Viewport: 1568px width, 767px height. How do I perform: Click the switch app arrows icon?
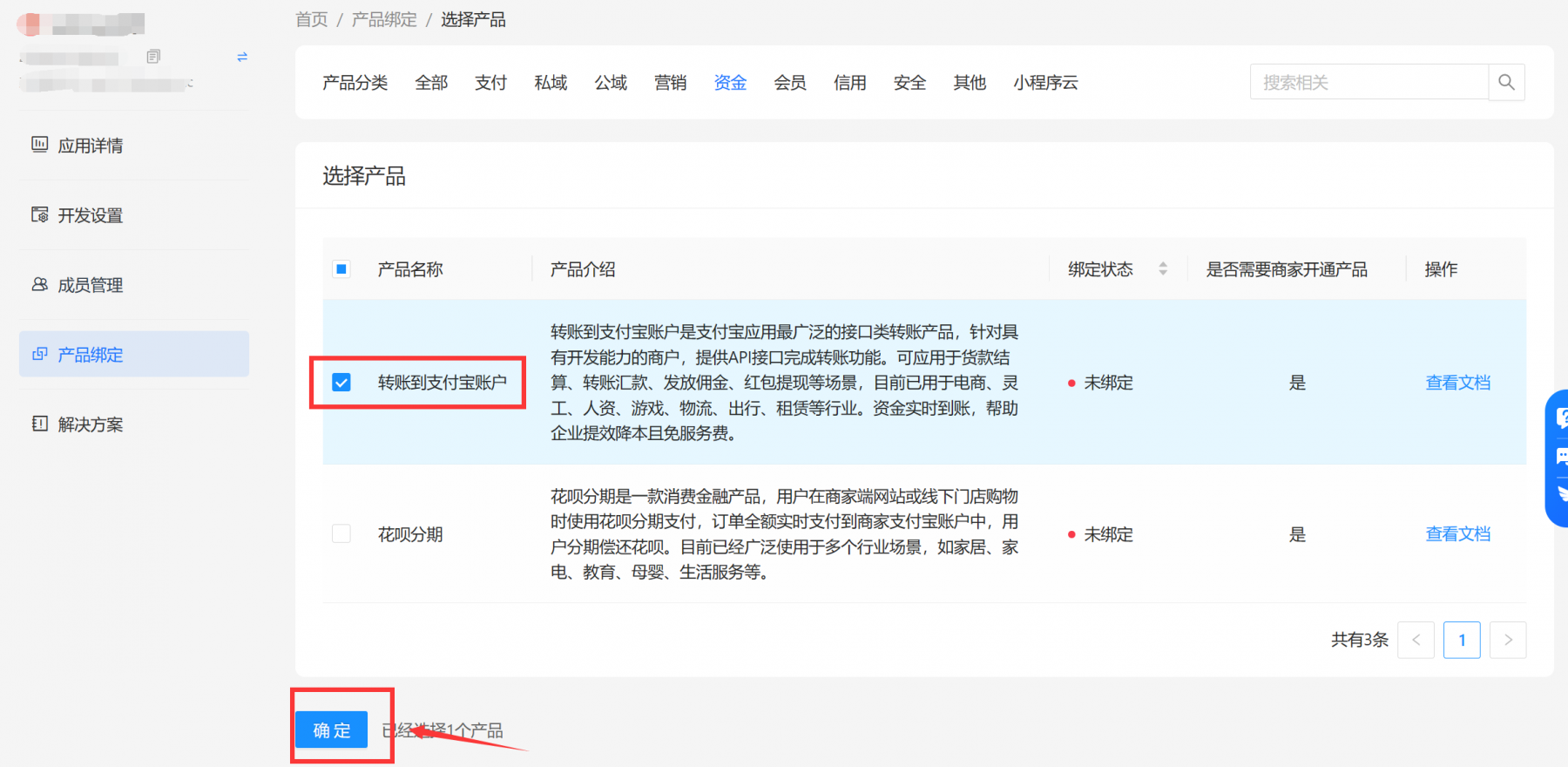[242, 57]
